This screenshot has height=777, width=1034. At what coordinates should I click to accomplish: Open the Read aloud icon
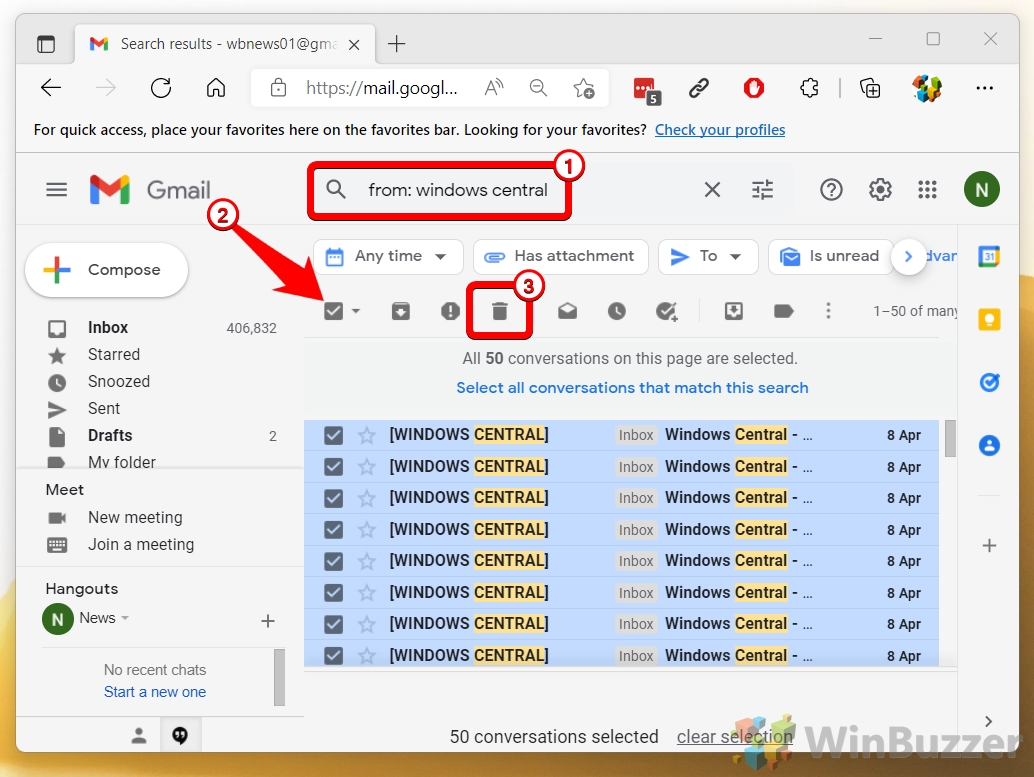tap(494, 88)
